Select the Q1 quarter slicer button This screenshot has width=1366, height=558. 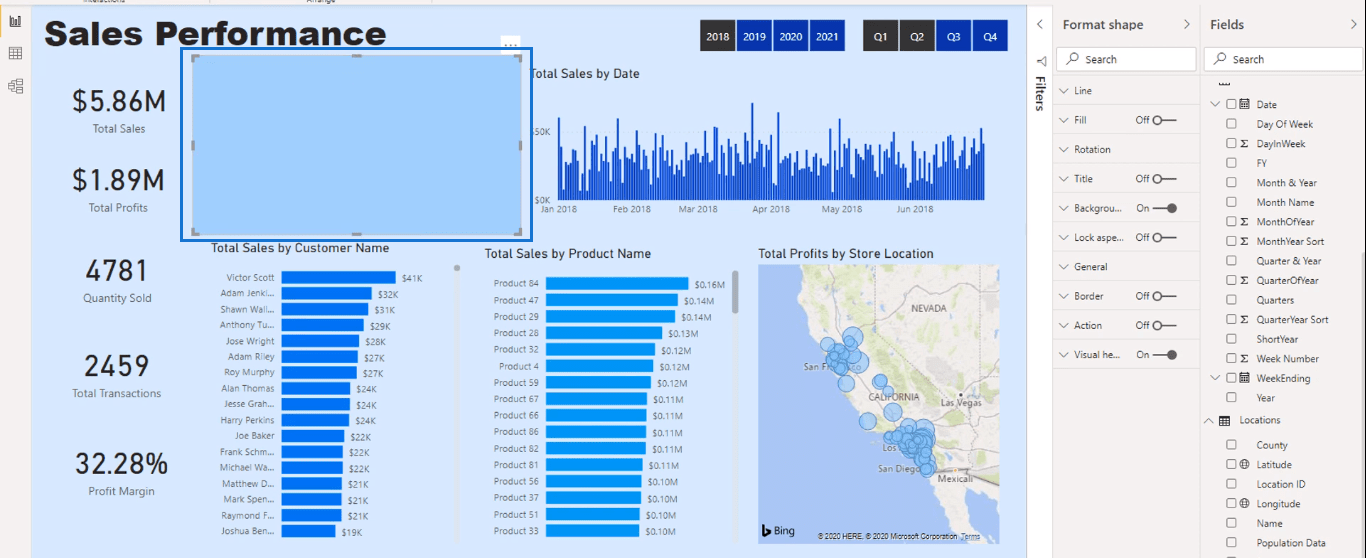click(x=880, y=36)
